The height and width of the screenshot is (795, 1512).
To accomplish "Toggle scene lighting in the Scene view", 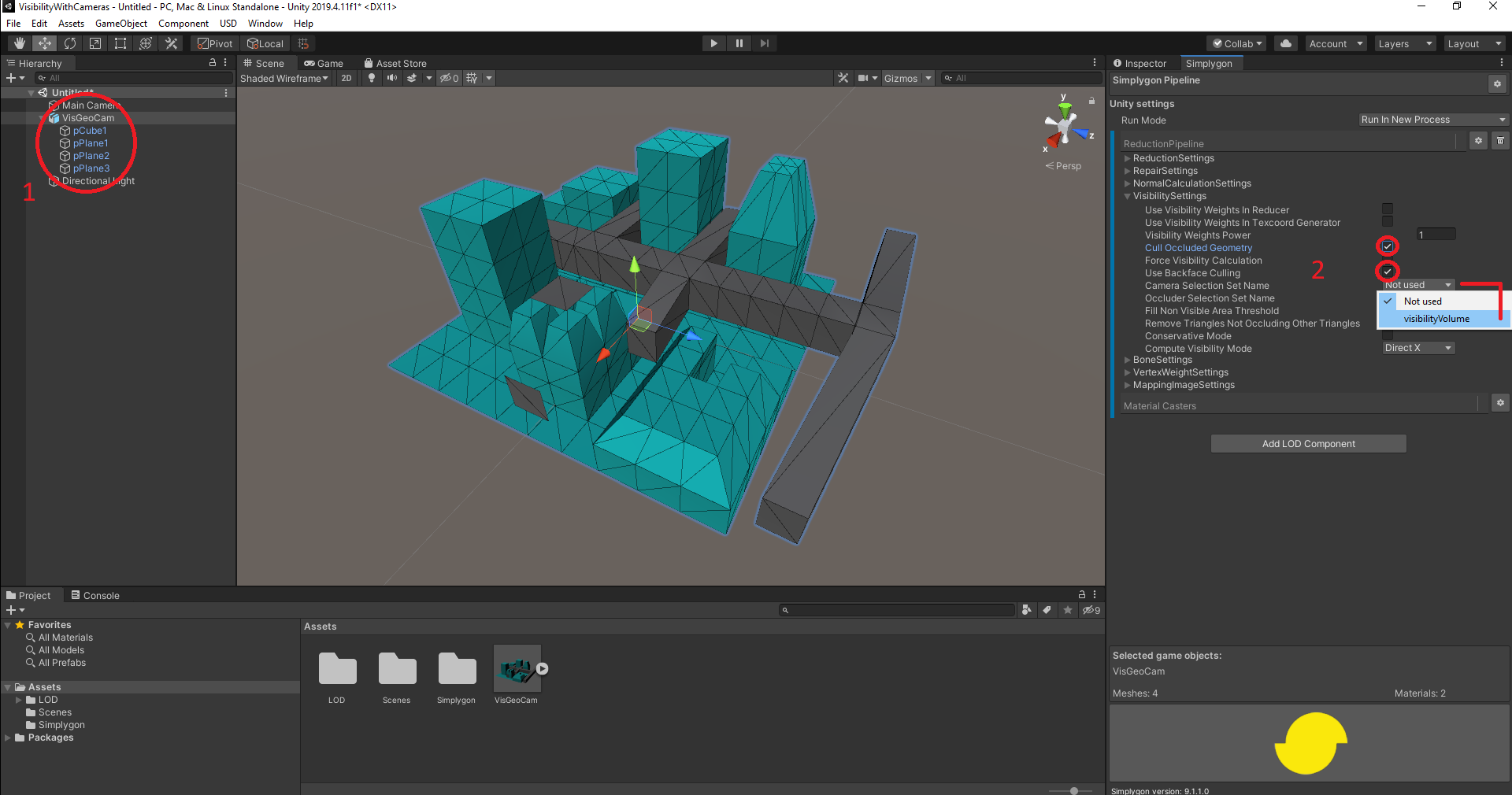I will pos(371,78).
